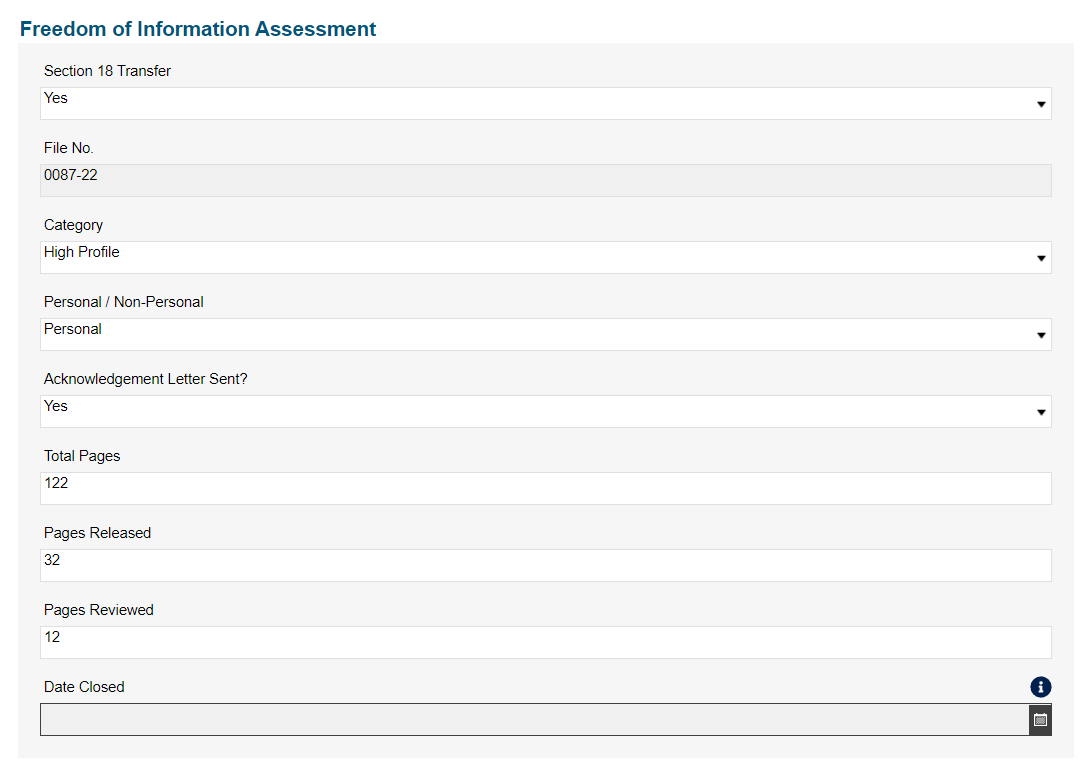Click the Date Closed info icon
This screenshot has width=1092, height=773.
click(x=1040, y=687)
